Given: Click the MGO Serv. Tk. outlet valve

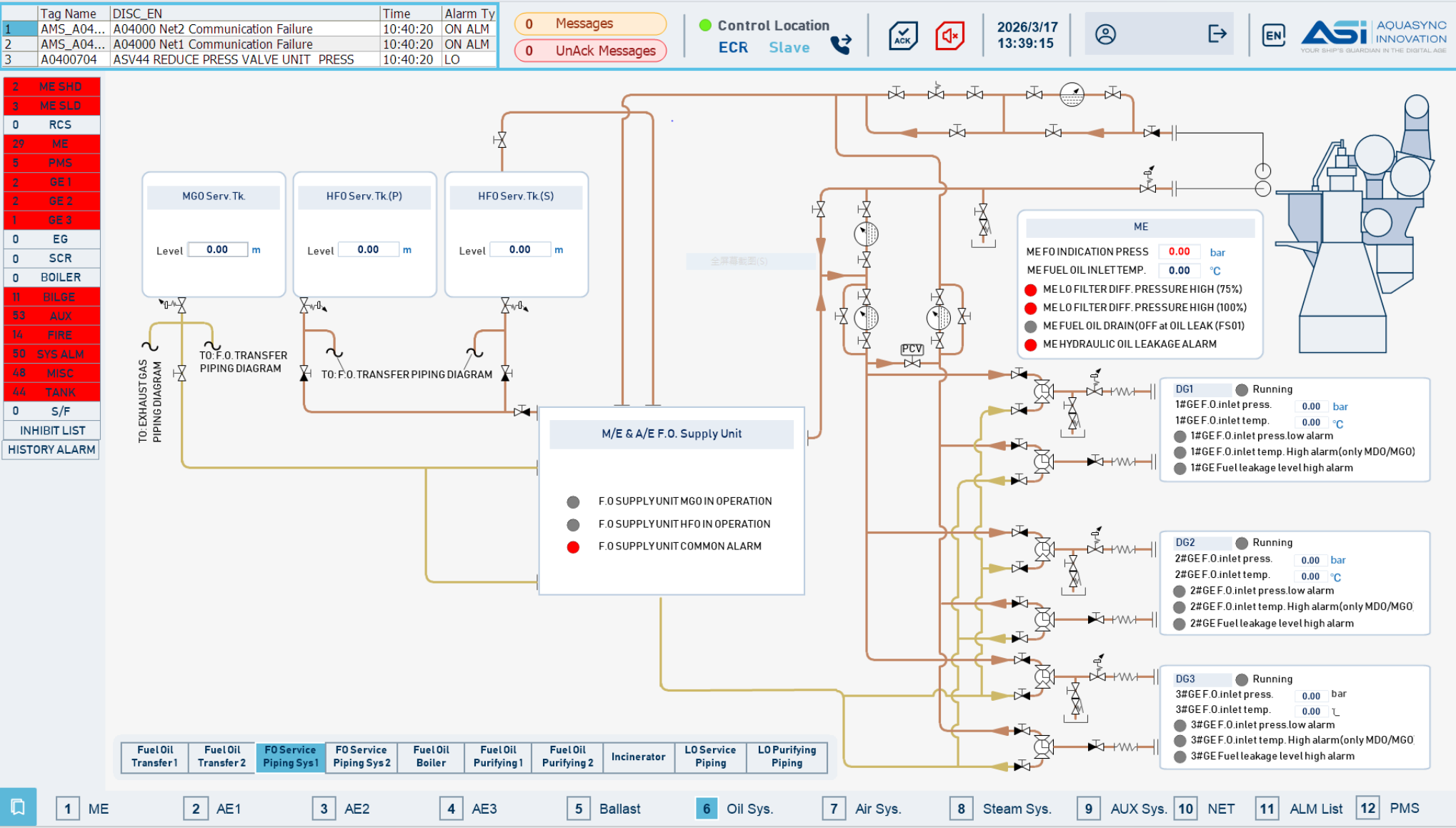Looking at the screenshot, I should (181, 305).
